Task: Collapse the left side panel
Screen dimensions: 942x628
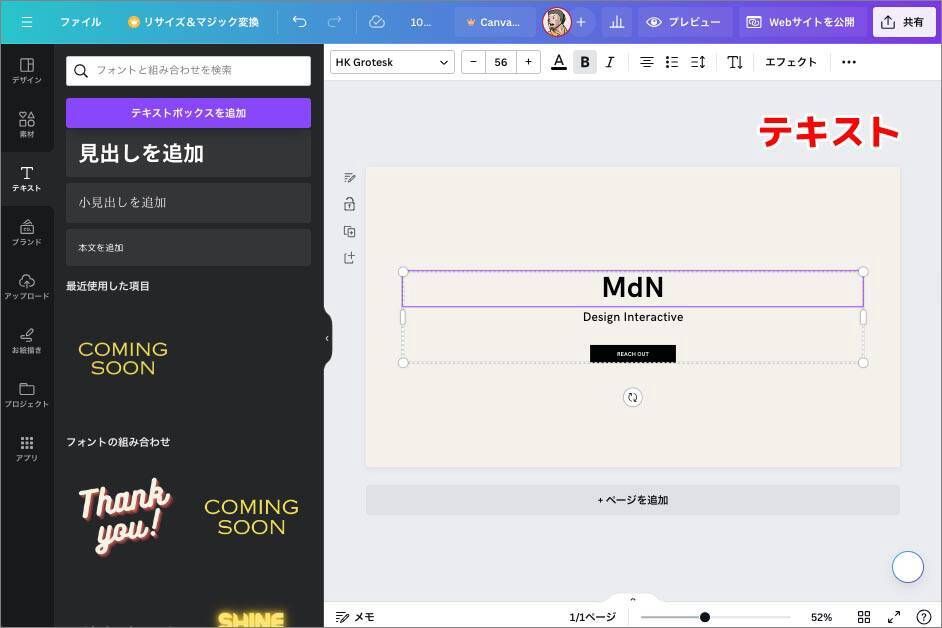Action: (x=326, y=338)
